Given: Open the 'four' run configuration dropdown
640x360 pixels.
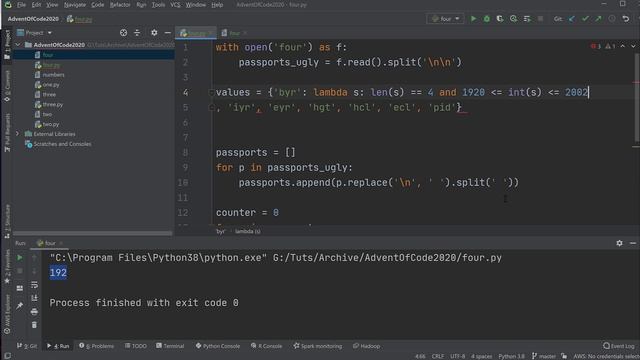Looking at the screenshot, I should 445,19.
